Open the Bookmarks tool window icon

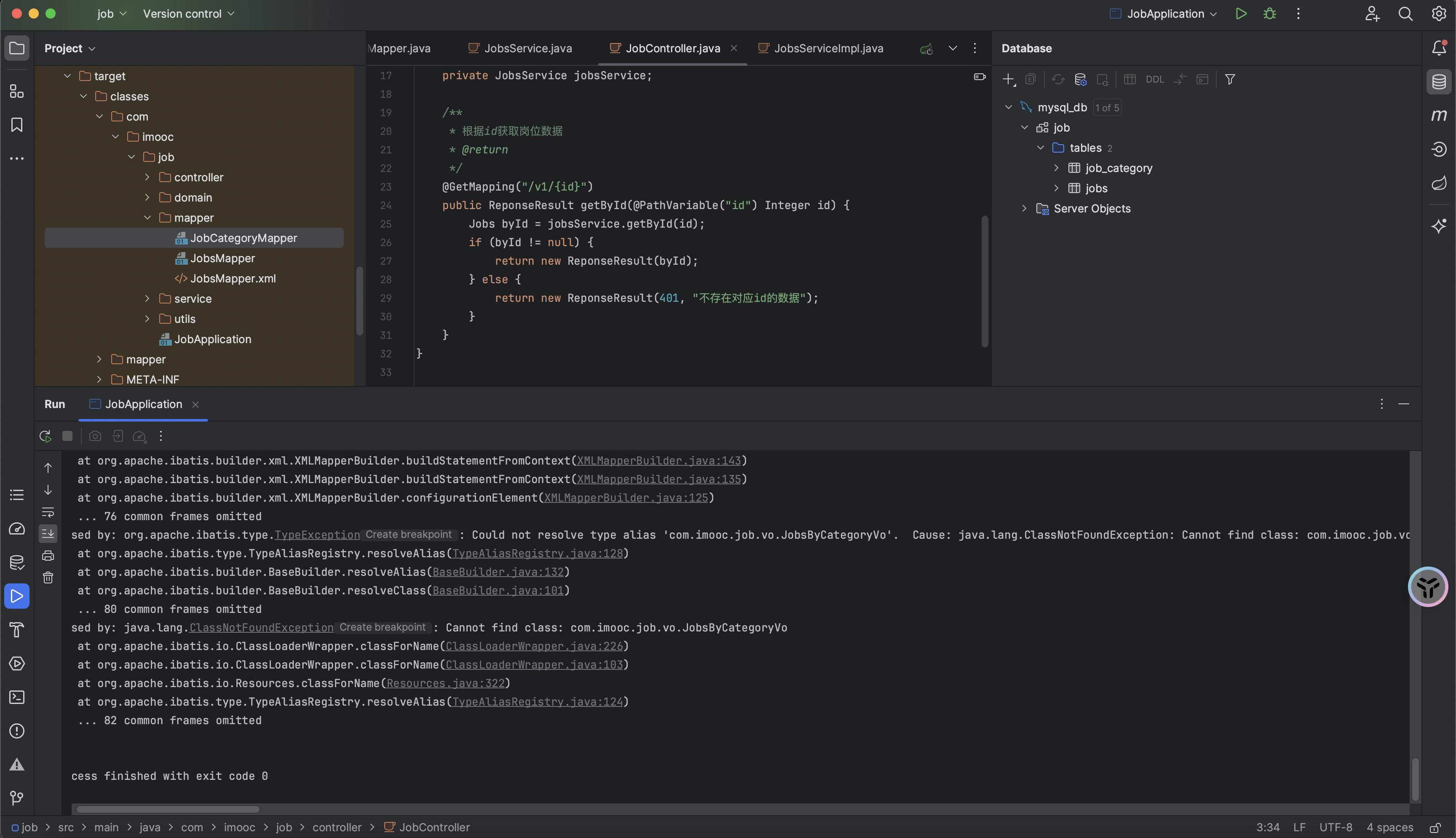click(17, 125)
